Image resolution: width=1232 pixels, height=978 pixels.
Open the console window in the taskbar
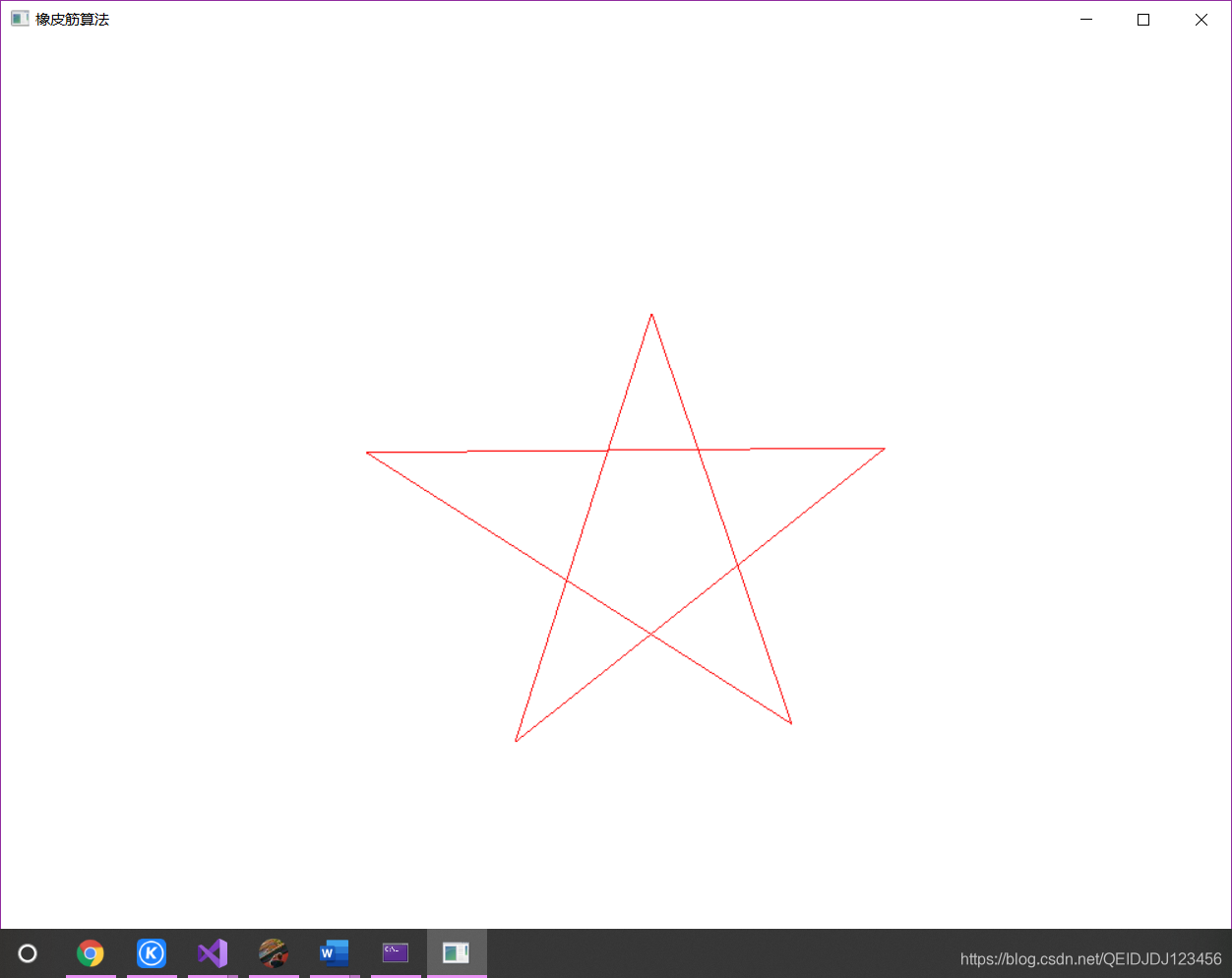point(396,953)
